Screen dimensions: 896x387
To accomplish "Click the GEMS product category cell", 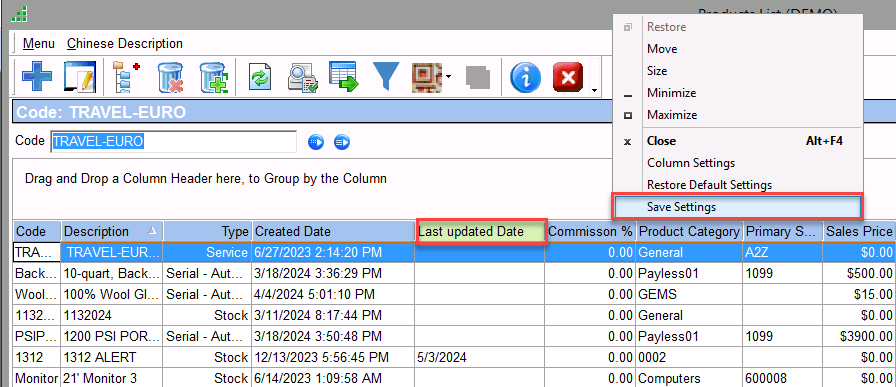I will (x=689, y=294).
